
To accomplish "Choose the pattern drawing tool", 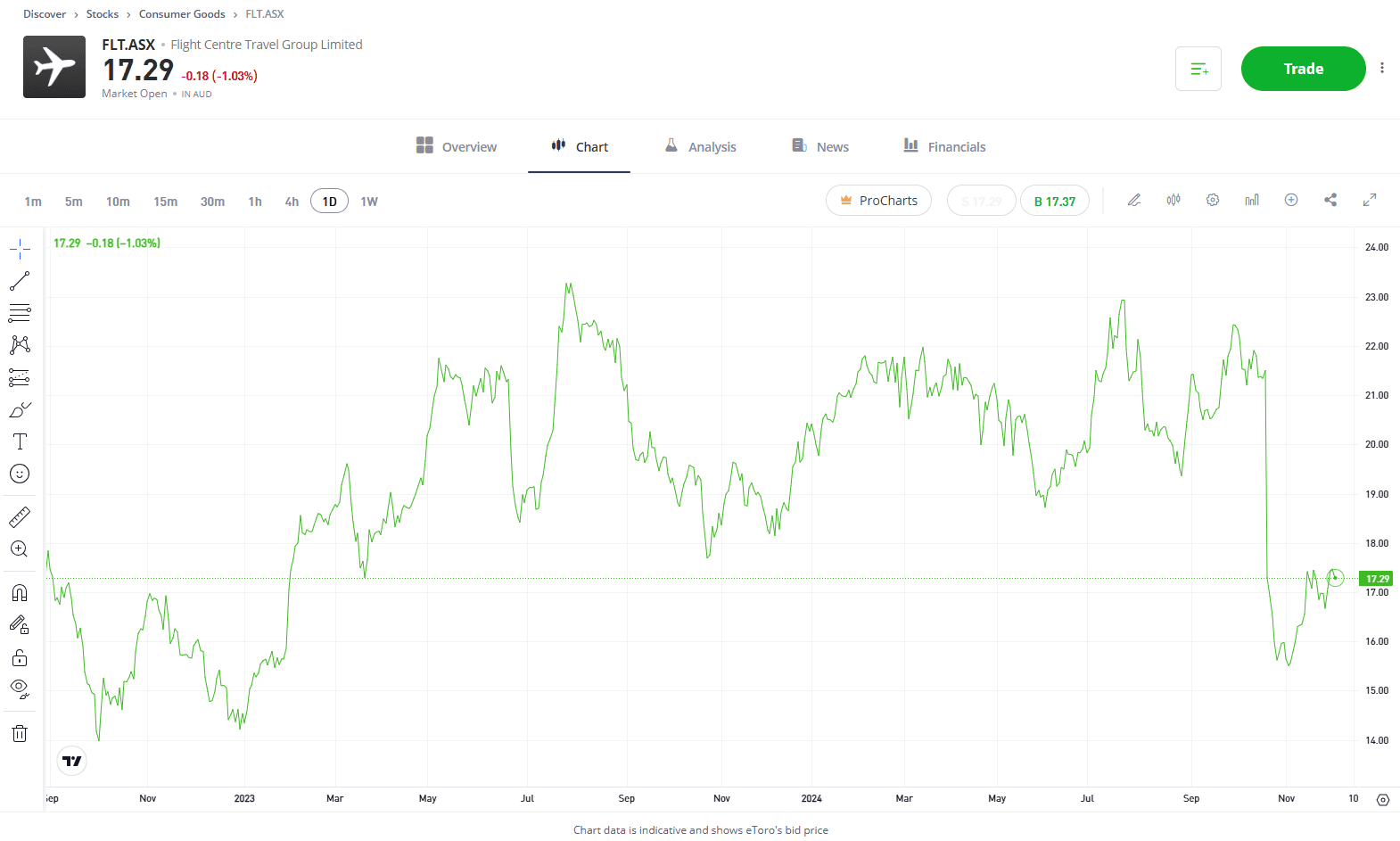I will click(x=20, y=345).
